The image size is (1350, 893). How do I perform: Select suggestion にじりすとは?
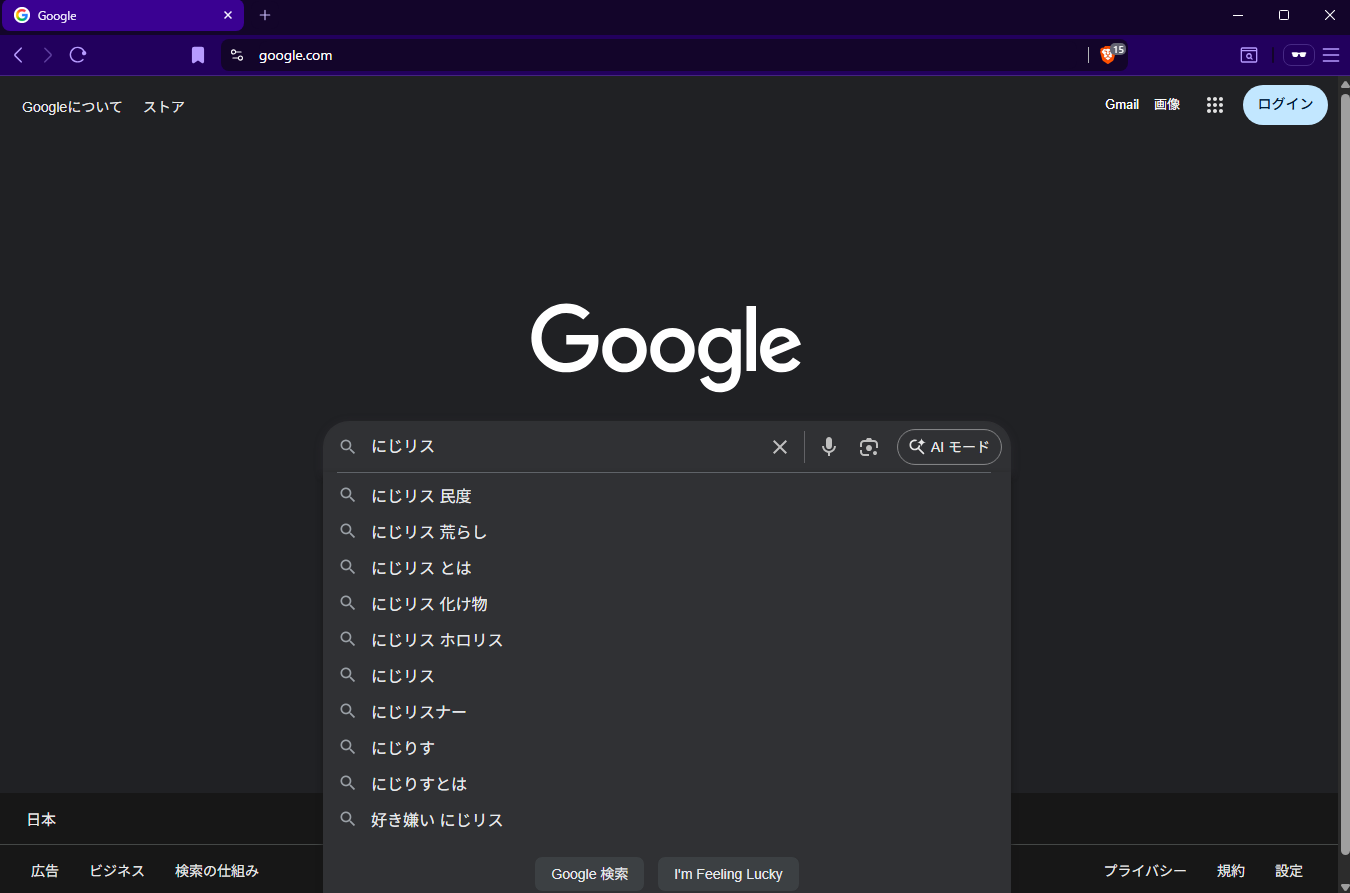point(666,784)
